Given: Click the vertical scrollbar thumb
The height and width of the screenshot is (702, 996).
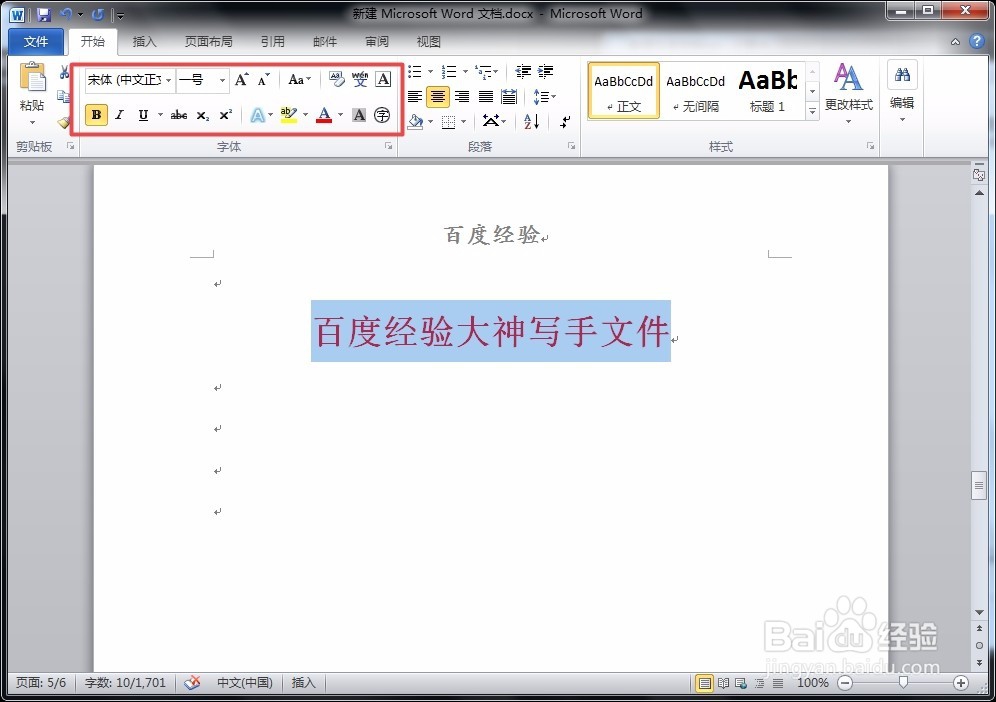Looking at the screenshot, I should [979, 486].
